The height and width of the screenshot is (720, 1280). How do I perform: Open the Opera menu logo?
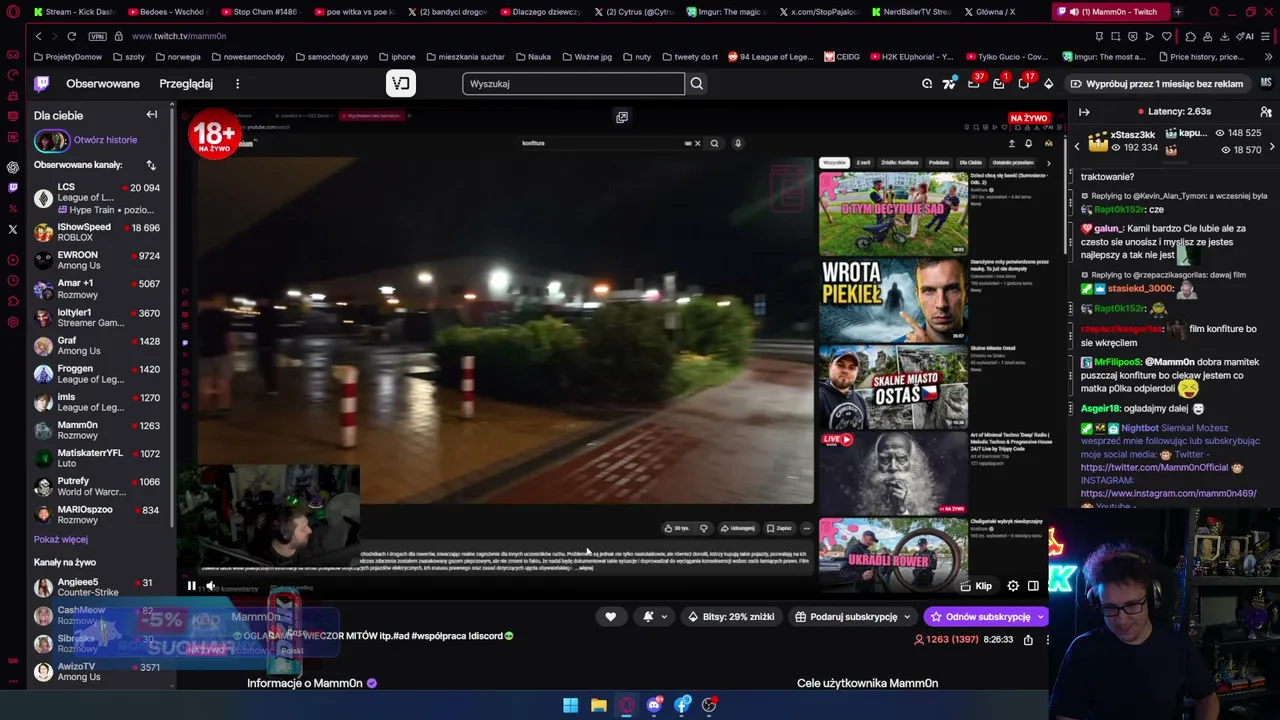(13, 12)
